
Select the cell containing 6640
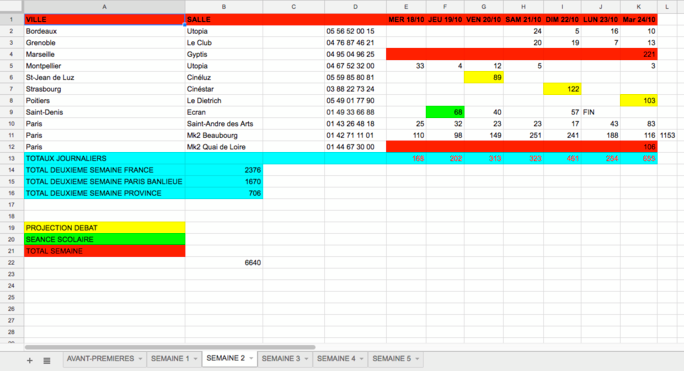point(224,262)
